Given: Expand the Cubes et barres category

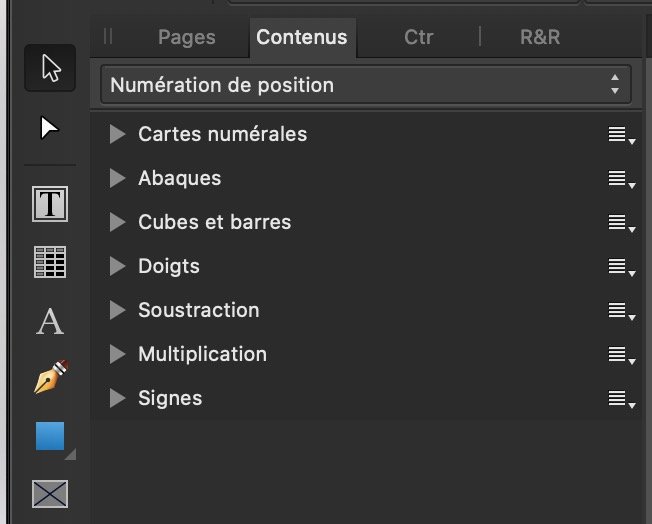Looking at the screenshot, I should (117, 222).
